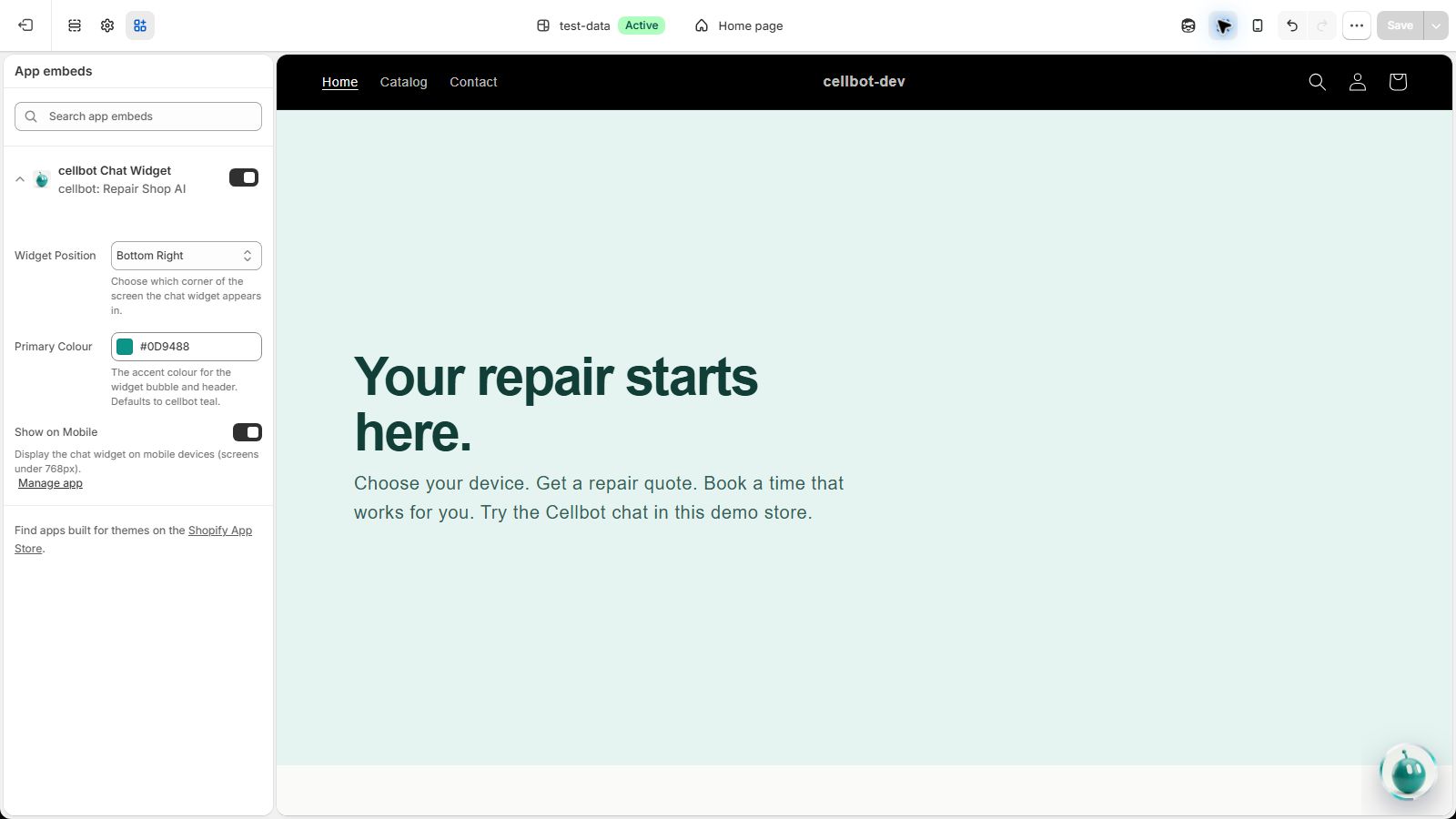Click the cellbot chat bubble
This screenshot has width=1456, height=819.
(x=1408, y=773)
